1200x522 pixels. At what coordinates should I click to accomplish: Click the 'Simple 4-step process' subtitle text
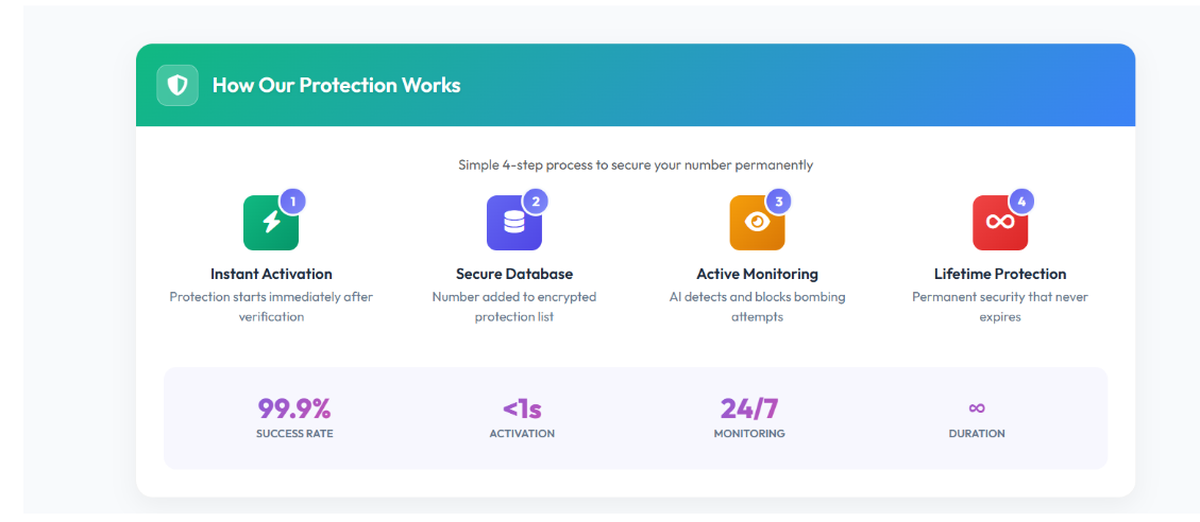635,164
